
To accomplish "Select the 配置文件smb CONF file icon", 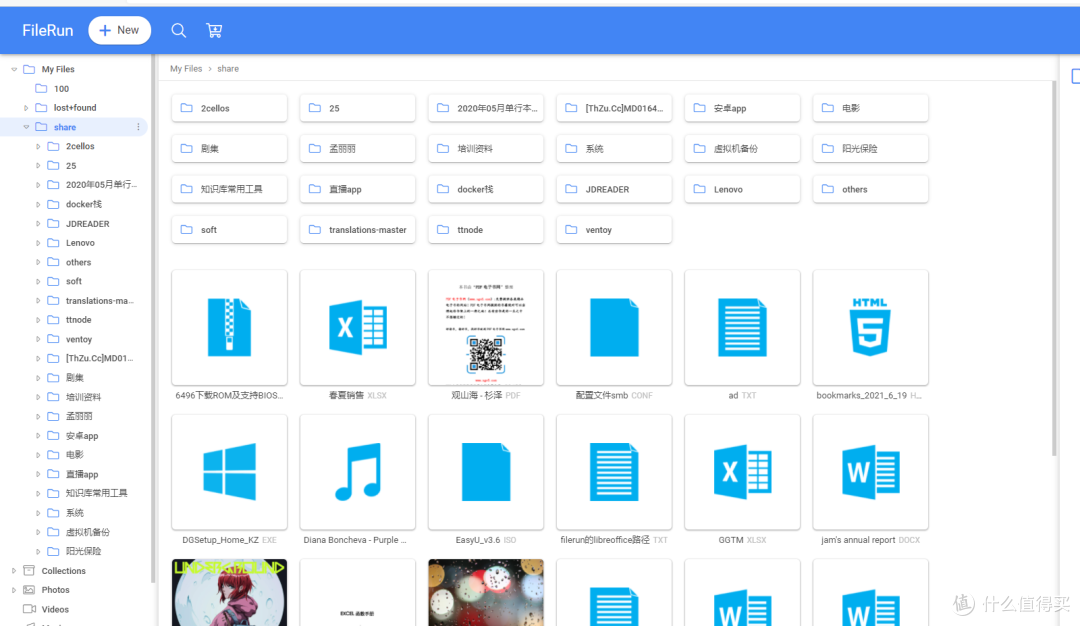I will tap(614, 327).
